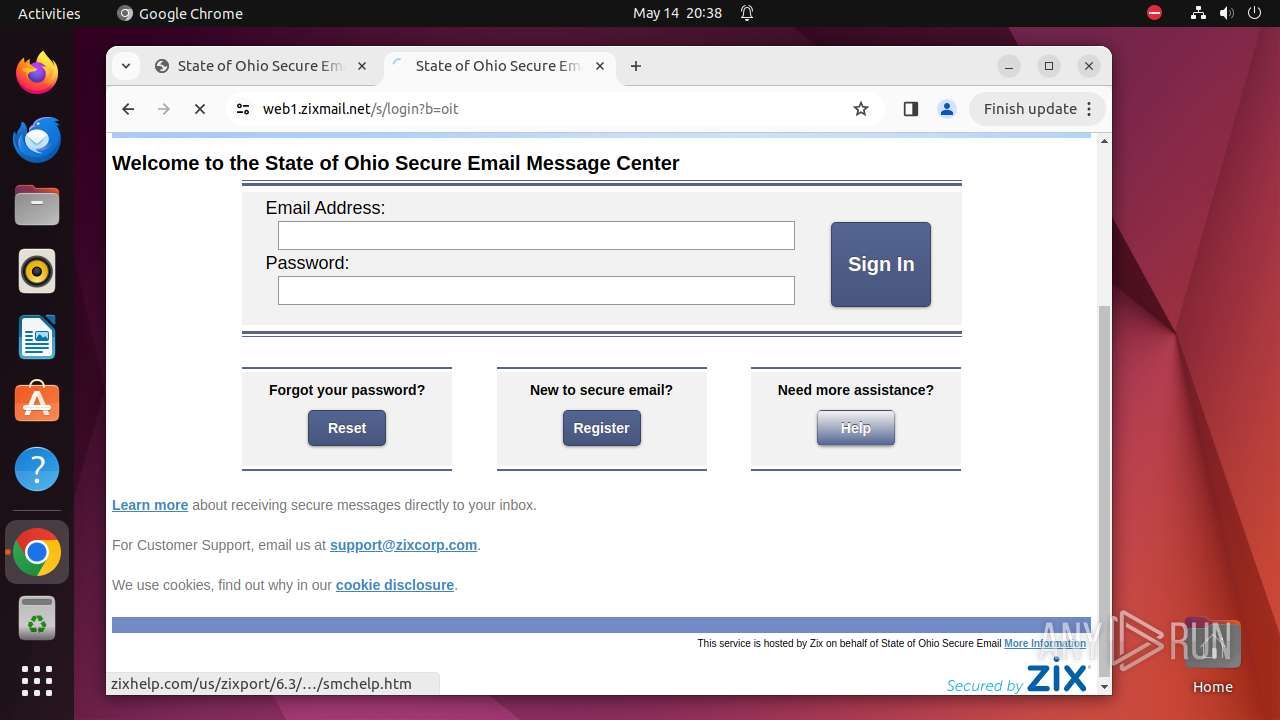
Task: Click the Google Chrome dock icon
Action: (x=37, y=552)
